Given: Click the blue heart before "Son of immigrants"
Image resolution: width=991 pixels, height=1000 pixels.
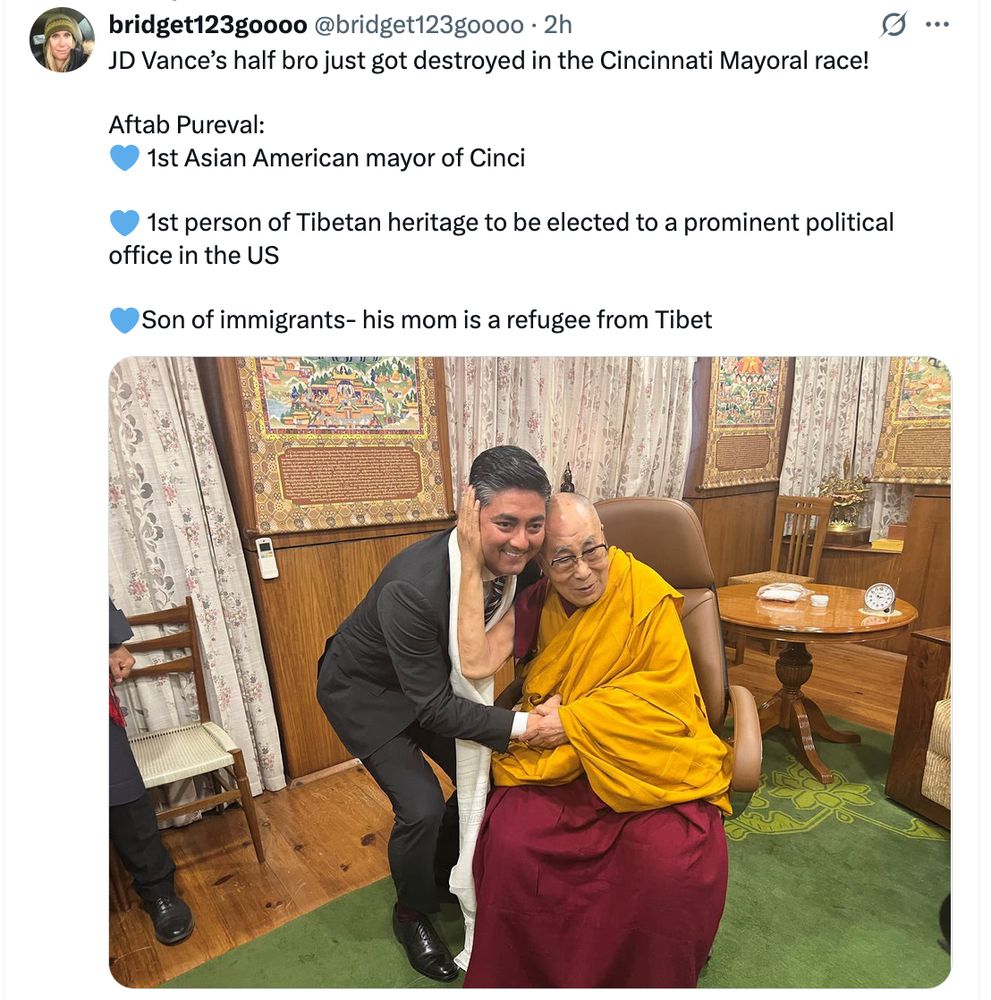Looking at the screenshot, I should 124,320.
